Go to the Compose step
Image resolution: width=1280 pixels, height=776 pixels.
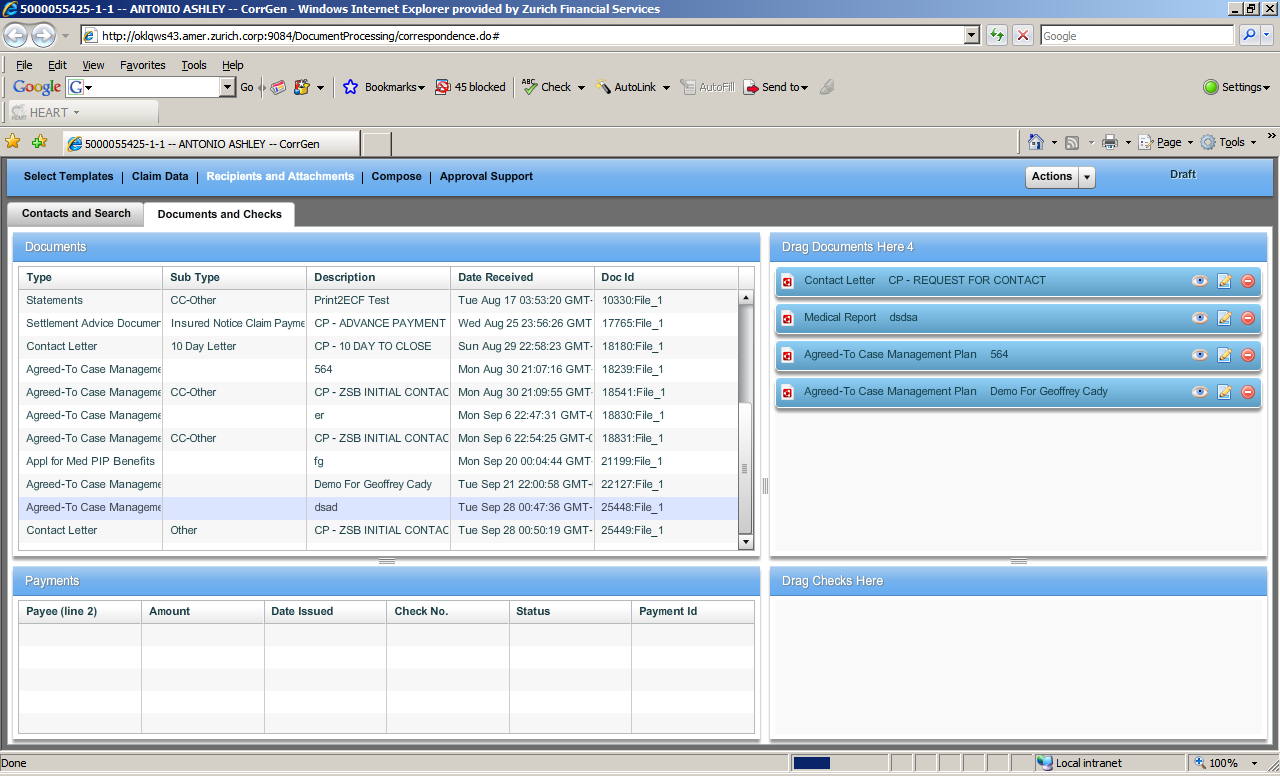(x=397, y=176)
